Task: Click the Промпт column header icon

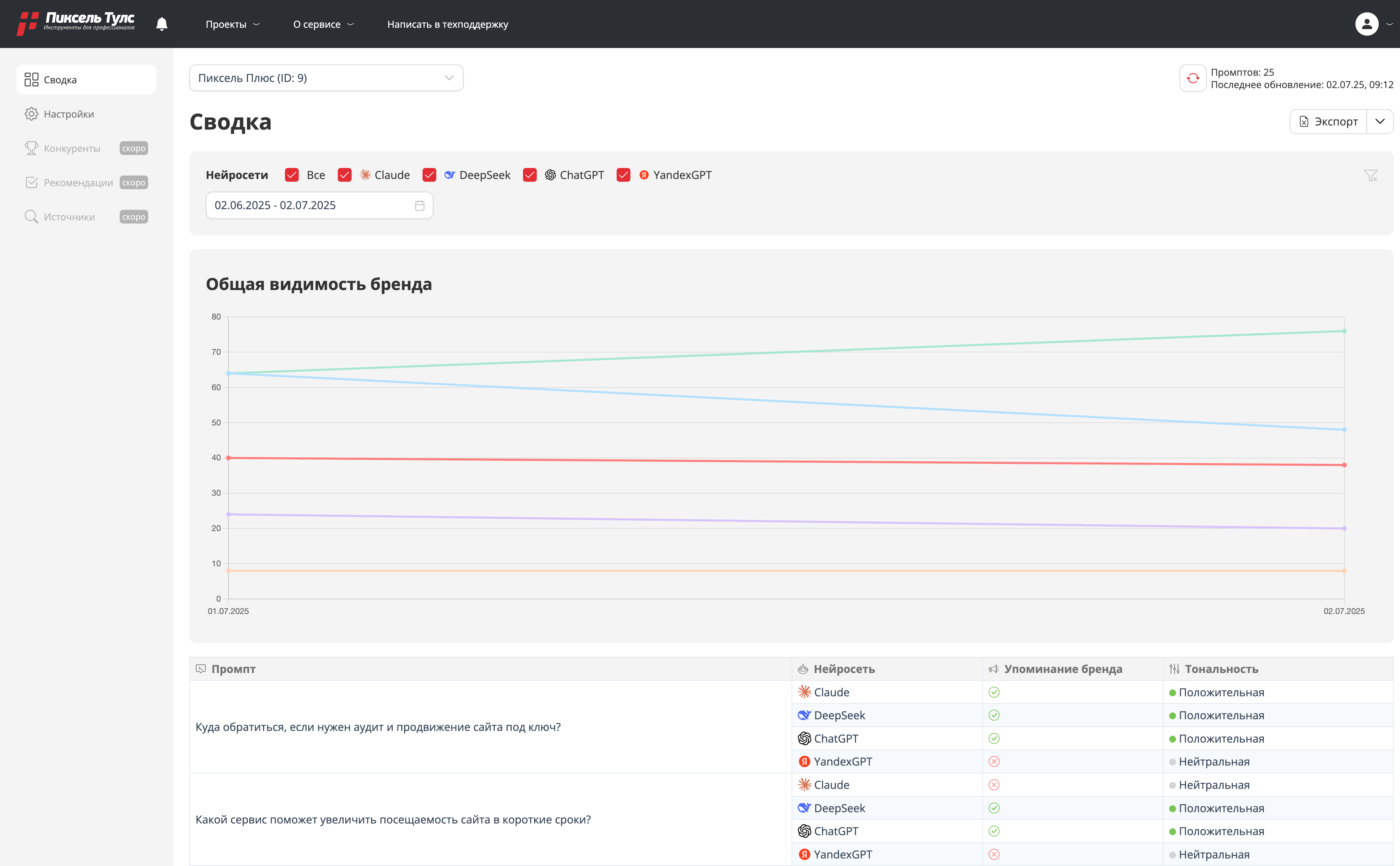Action: pos(201,669)
